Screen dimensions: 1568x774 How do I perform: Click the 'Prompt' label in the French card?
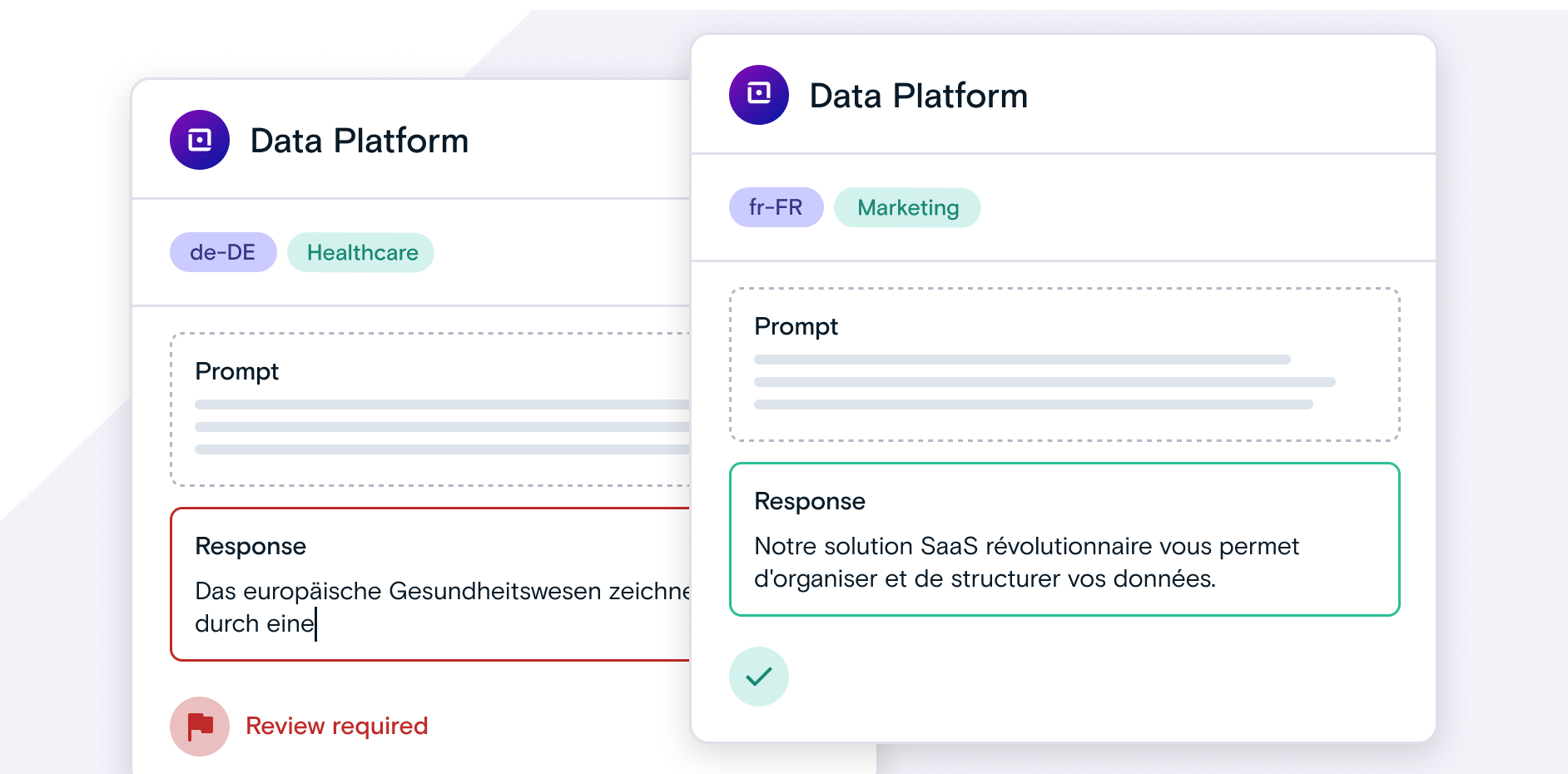pos(796,326)
